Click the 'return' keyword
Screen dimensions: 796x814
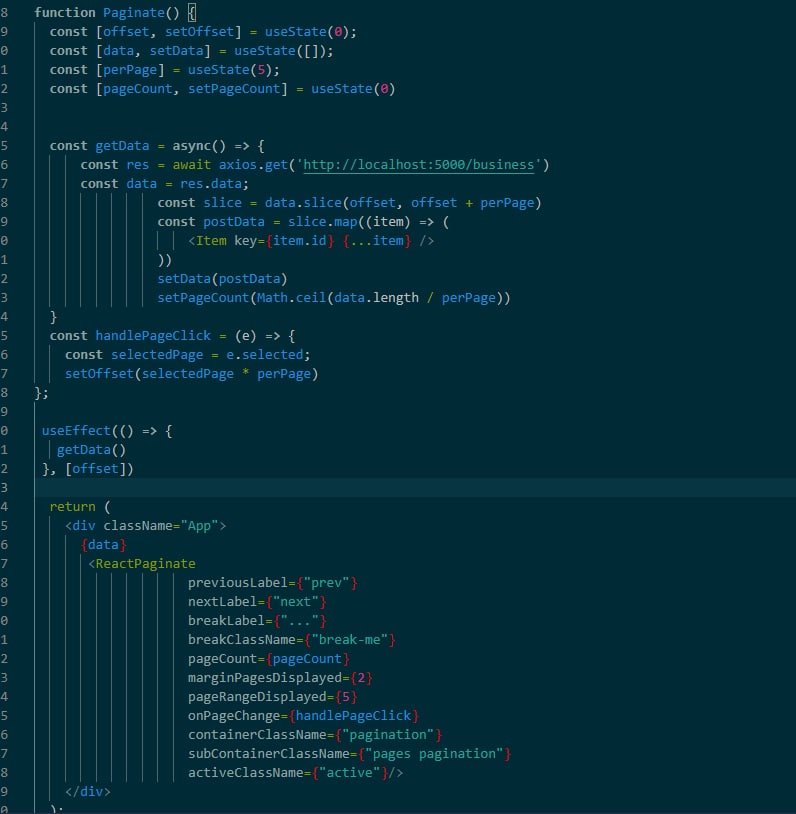pyautogui.click(x=72, y=507)
